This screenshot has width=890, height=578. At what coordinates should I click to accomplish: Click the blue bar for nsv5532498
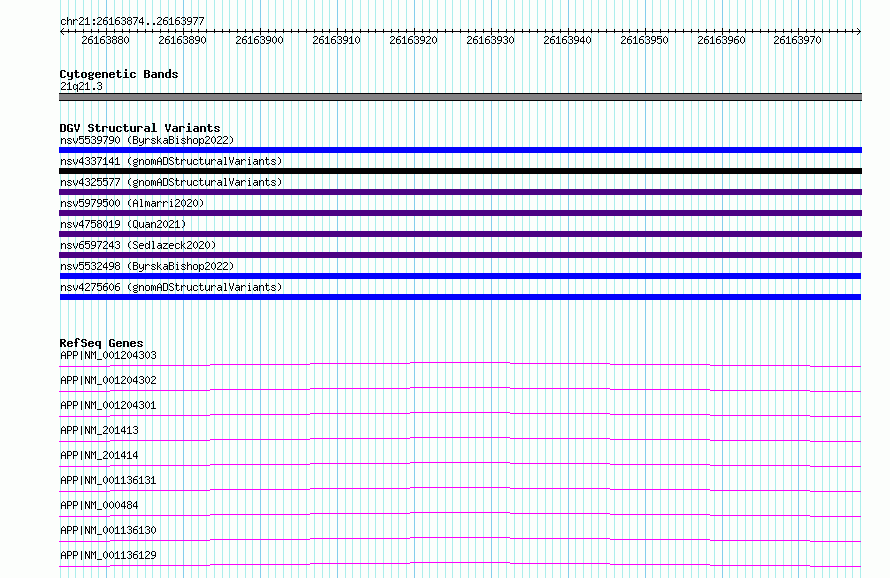tap(460, 276)
